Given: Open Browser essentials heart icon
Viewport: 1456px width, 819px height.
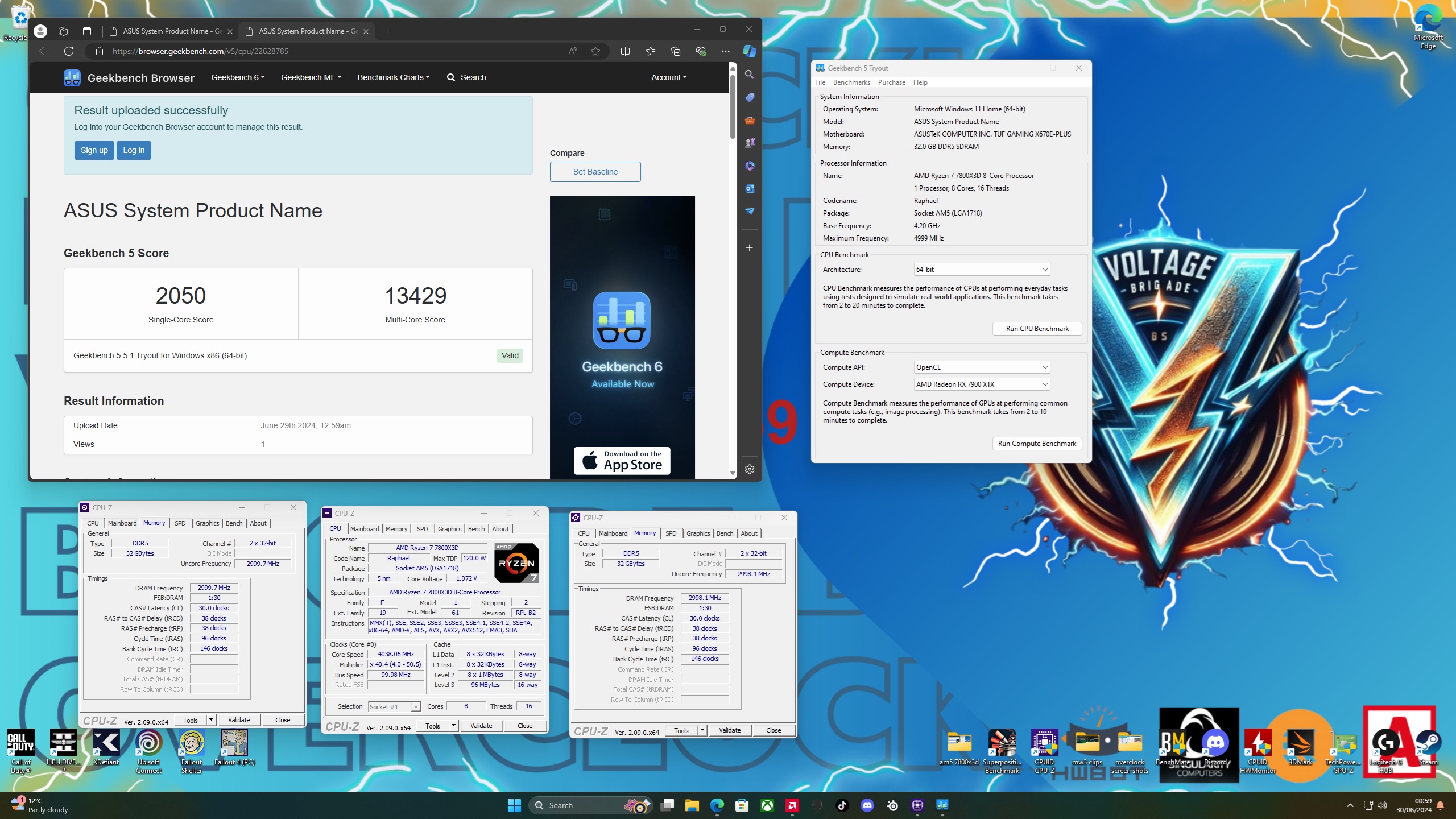Looking at the screenshot, I should point(701,51).
